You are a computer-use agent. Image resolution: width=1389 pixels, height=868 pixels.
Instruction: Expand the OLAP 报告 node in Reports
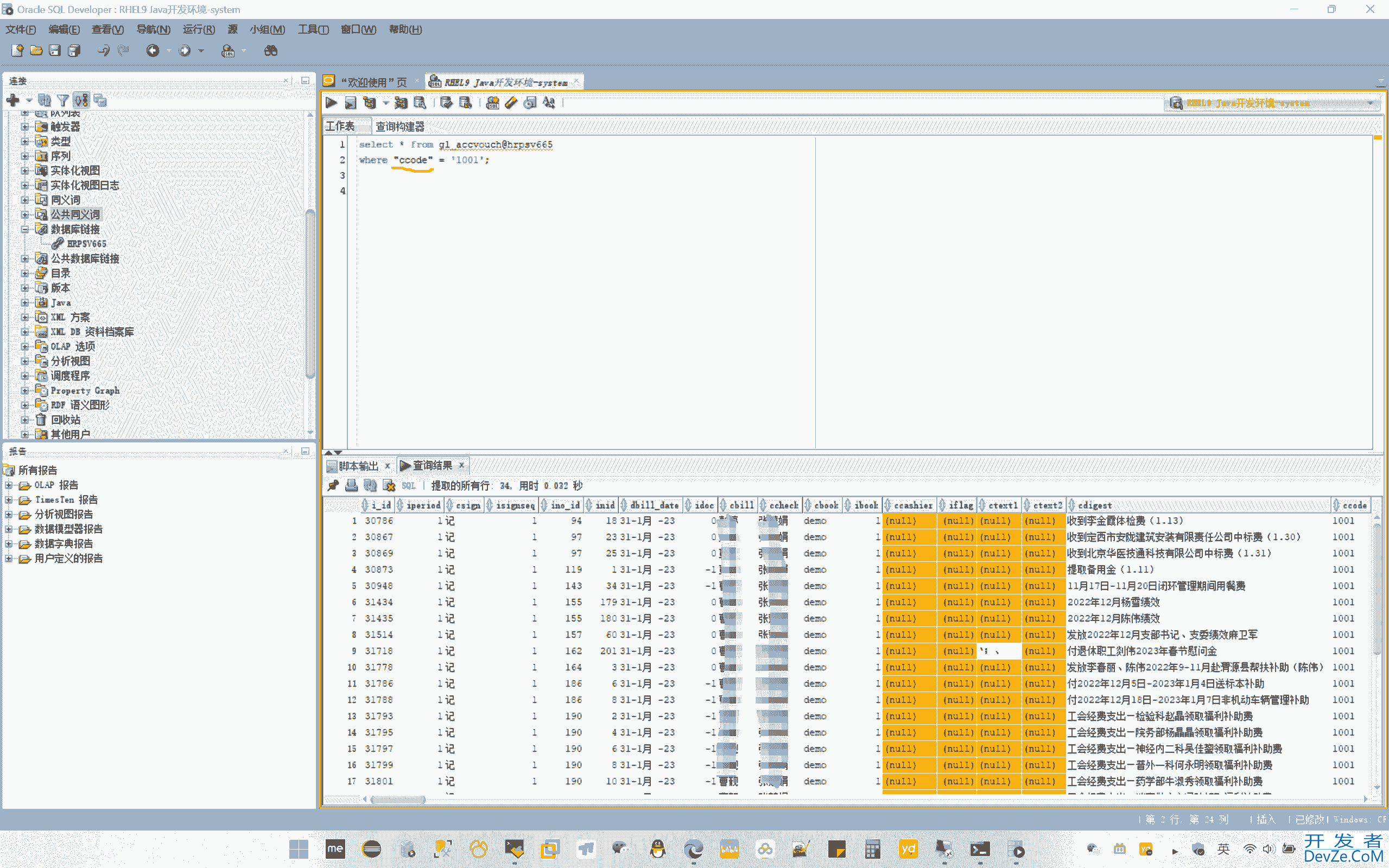[x=9, y=485]
